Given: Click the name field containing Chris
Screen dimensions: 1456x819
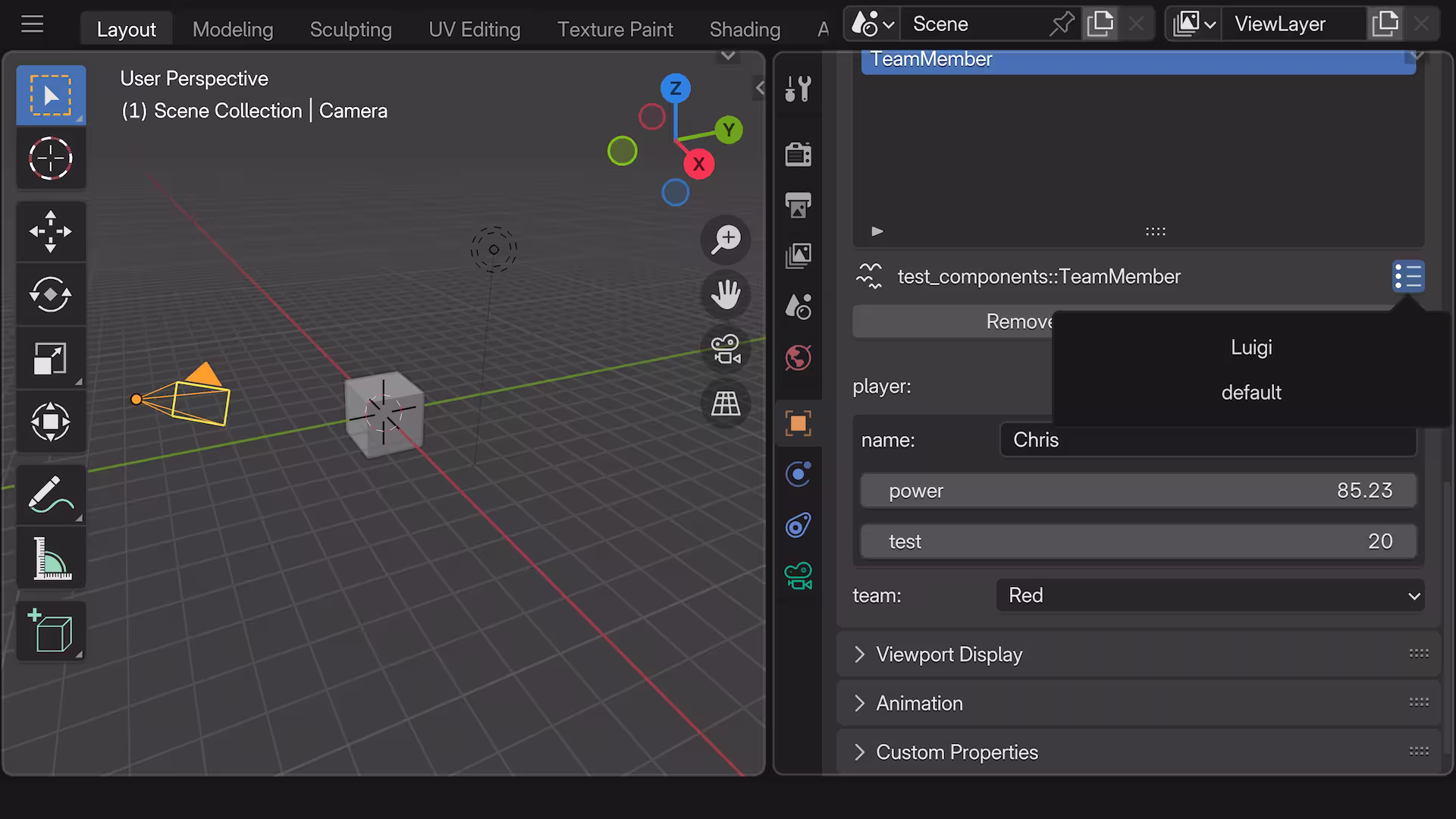Looking at the screenshot, I should [1208, 440].
